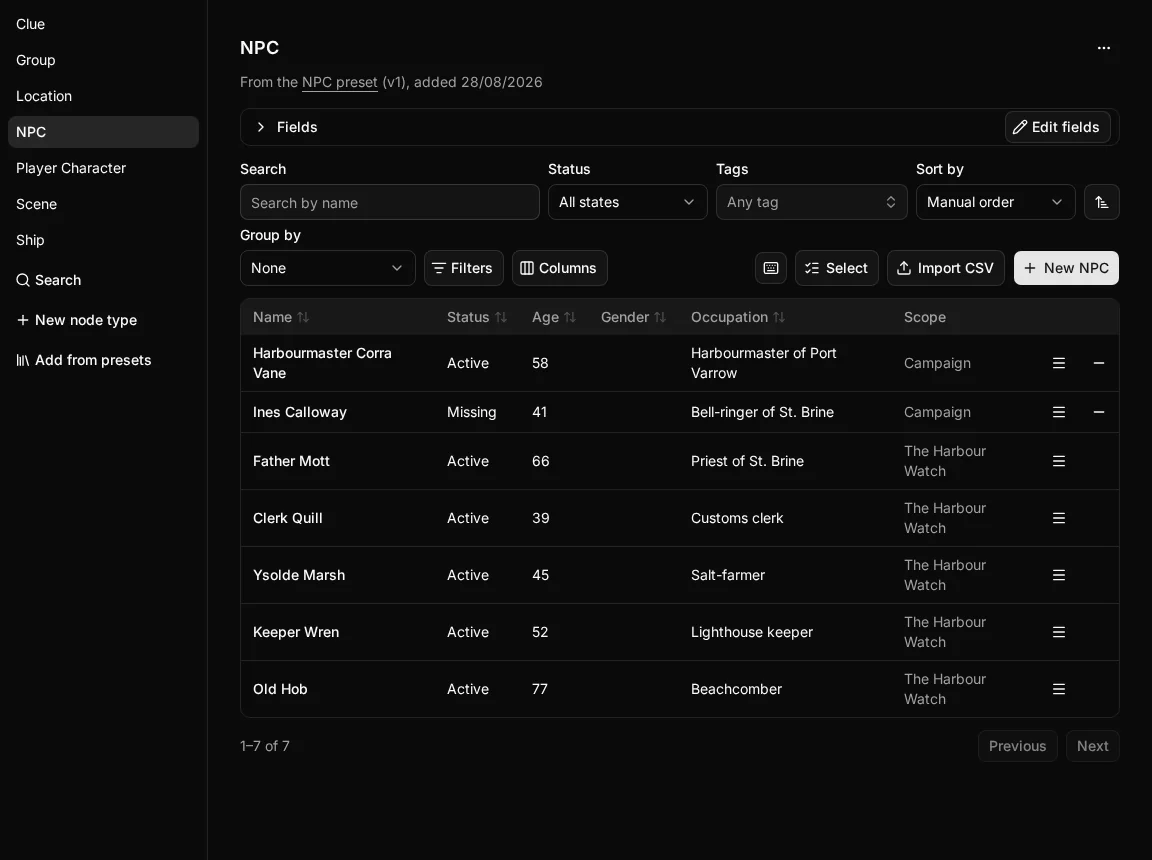Open the Clerk Quill row
The height and width of the screenshot is (860, 1152).
[x=680, y=518]
